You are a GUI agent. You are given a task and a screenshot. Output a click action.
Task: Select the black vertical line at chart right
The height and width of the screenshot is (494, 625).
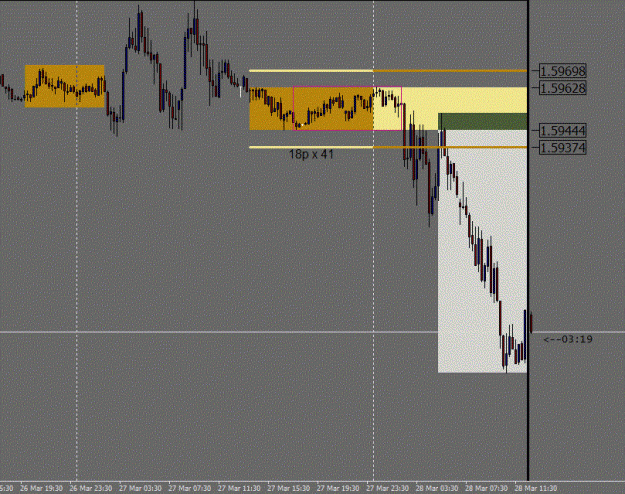528,240
